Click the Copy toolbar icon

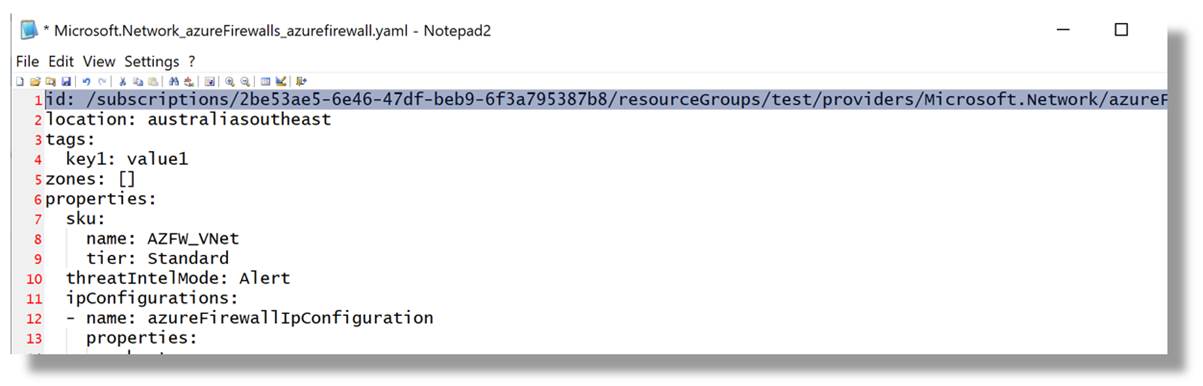pos(138,81)
